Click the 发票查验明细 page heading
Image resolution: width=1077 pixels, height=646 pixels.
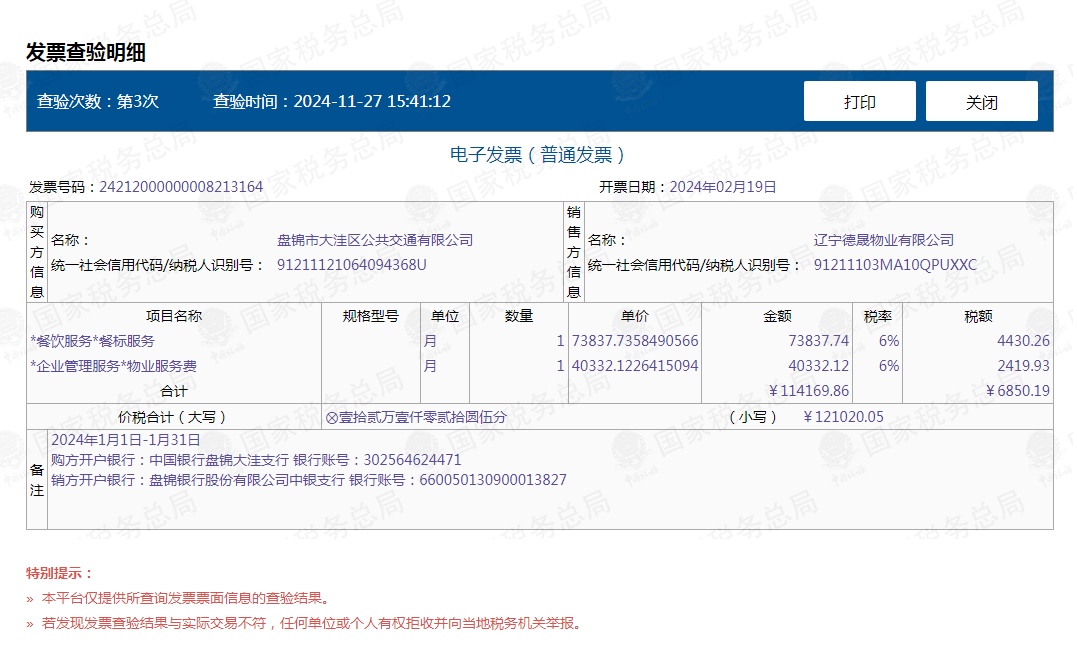click(86, 52)
